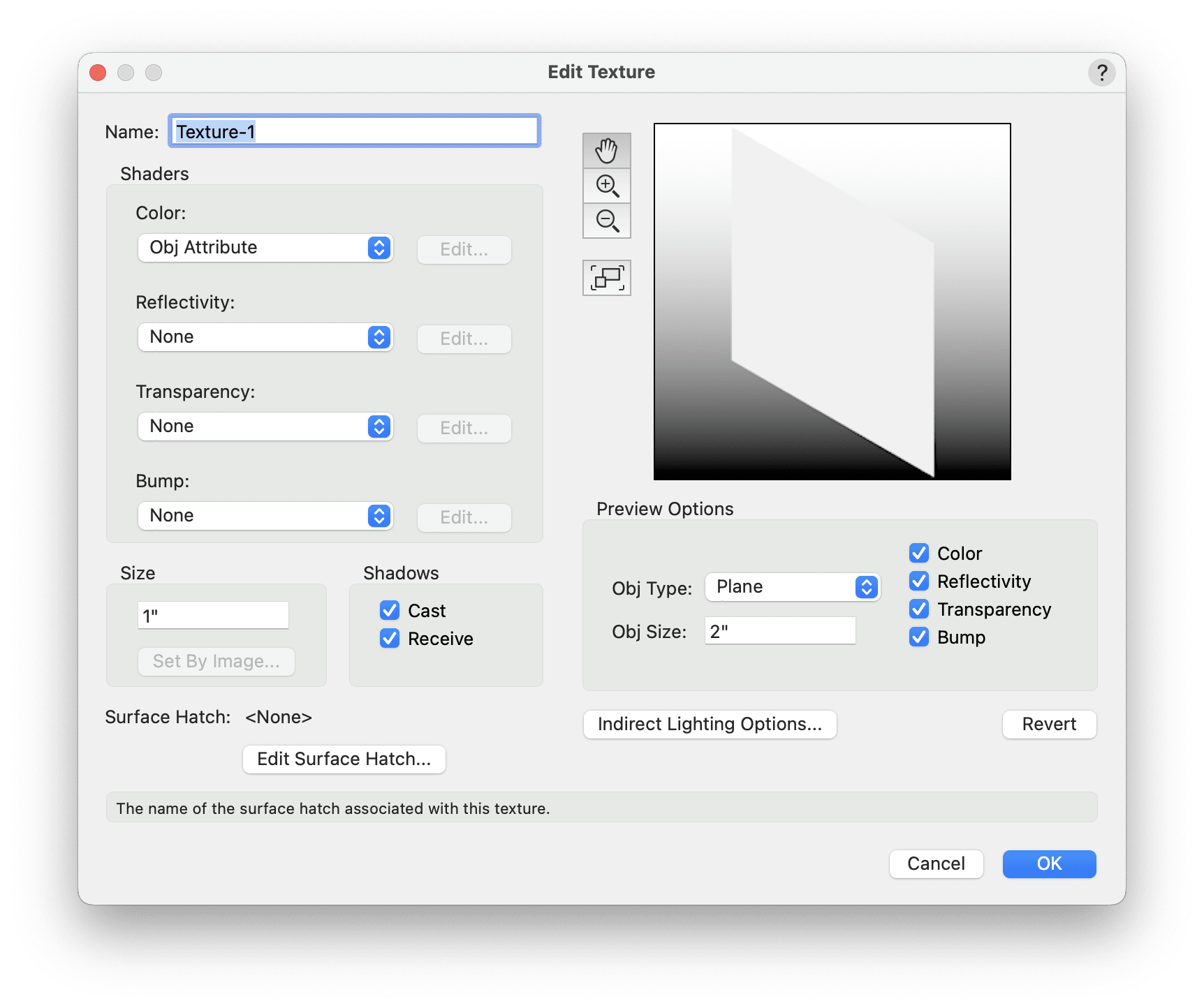This screenshot has height=1008, width=1204.
Task: Click the Revert button
Action: coord(1049,724)
